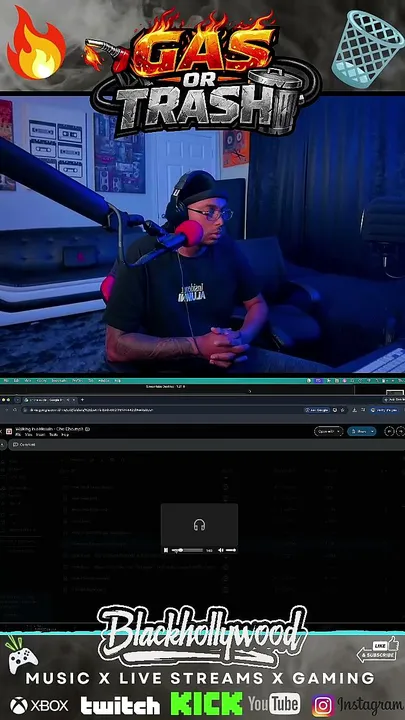The width and height of the screenshot is (405, 720).
Task: Expand the Share button dropdown arrow
Action: point(372,431)
